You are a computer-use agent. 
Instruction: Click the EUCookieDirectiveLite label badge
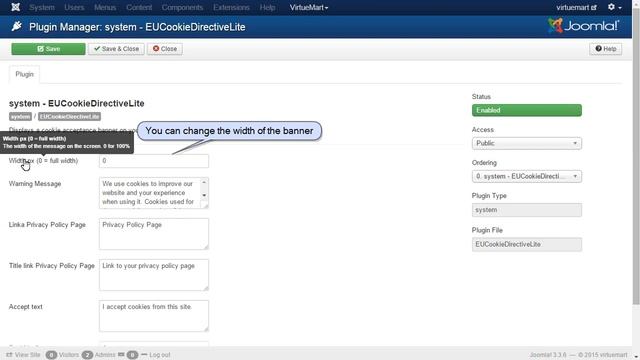coord(69,116)
